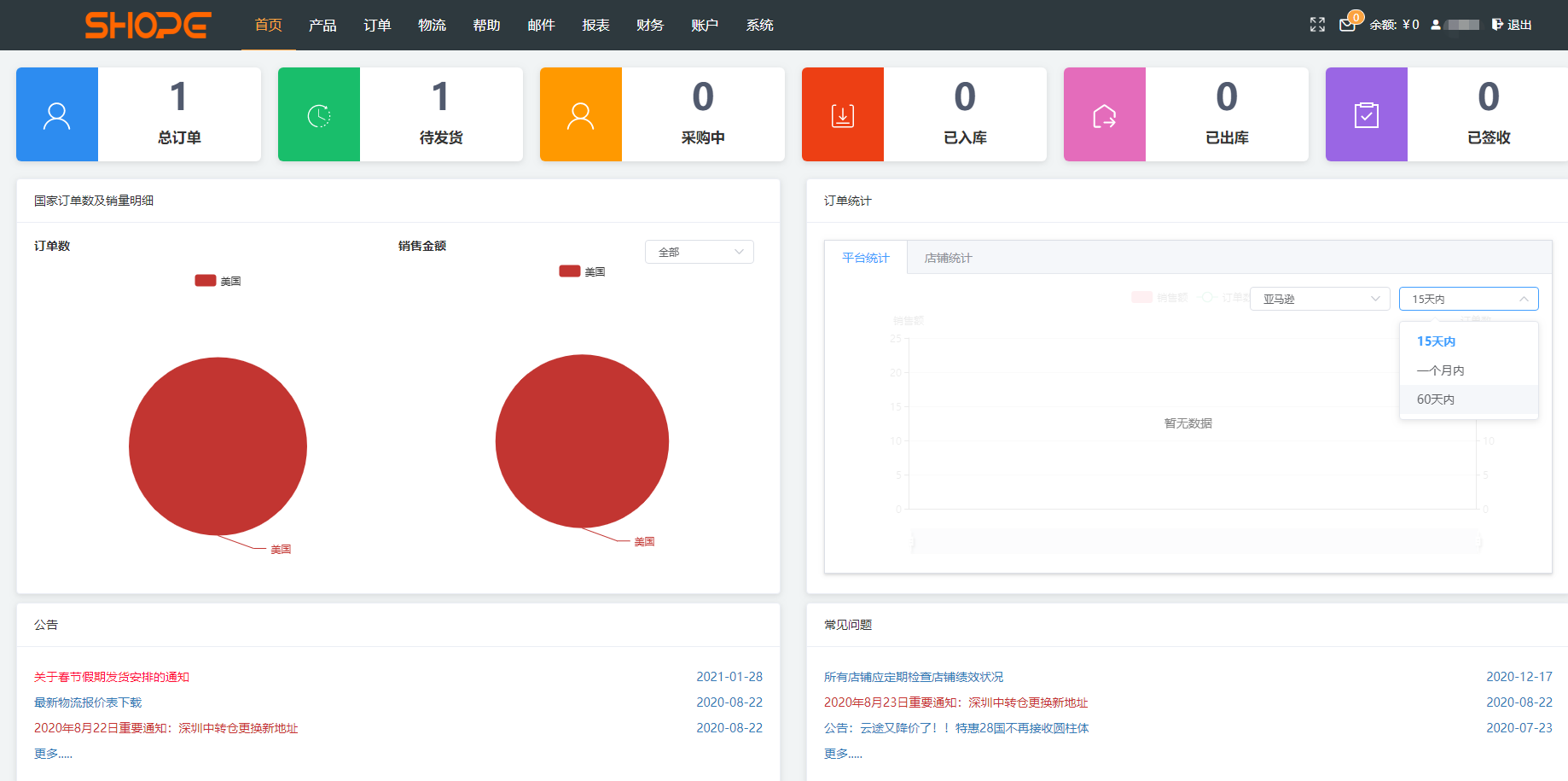
Task: Click the 总订单 count card
Action: (x=138, y=114)
